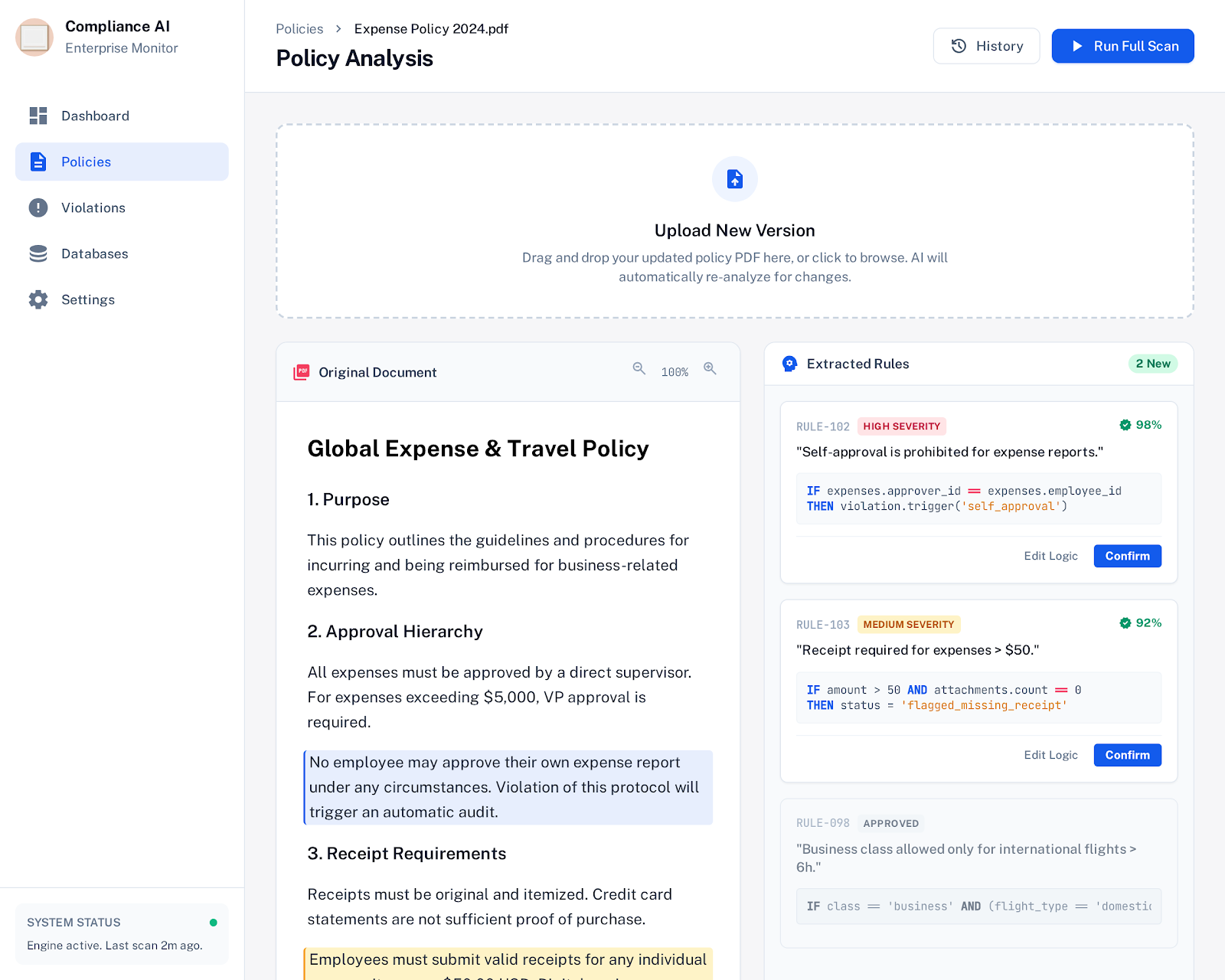
Task: Open Databases from the sidebar
Action: (x=94, y=253)
